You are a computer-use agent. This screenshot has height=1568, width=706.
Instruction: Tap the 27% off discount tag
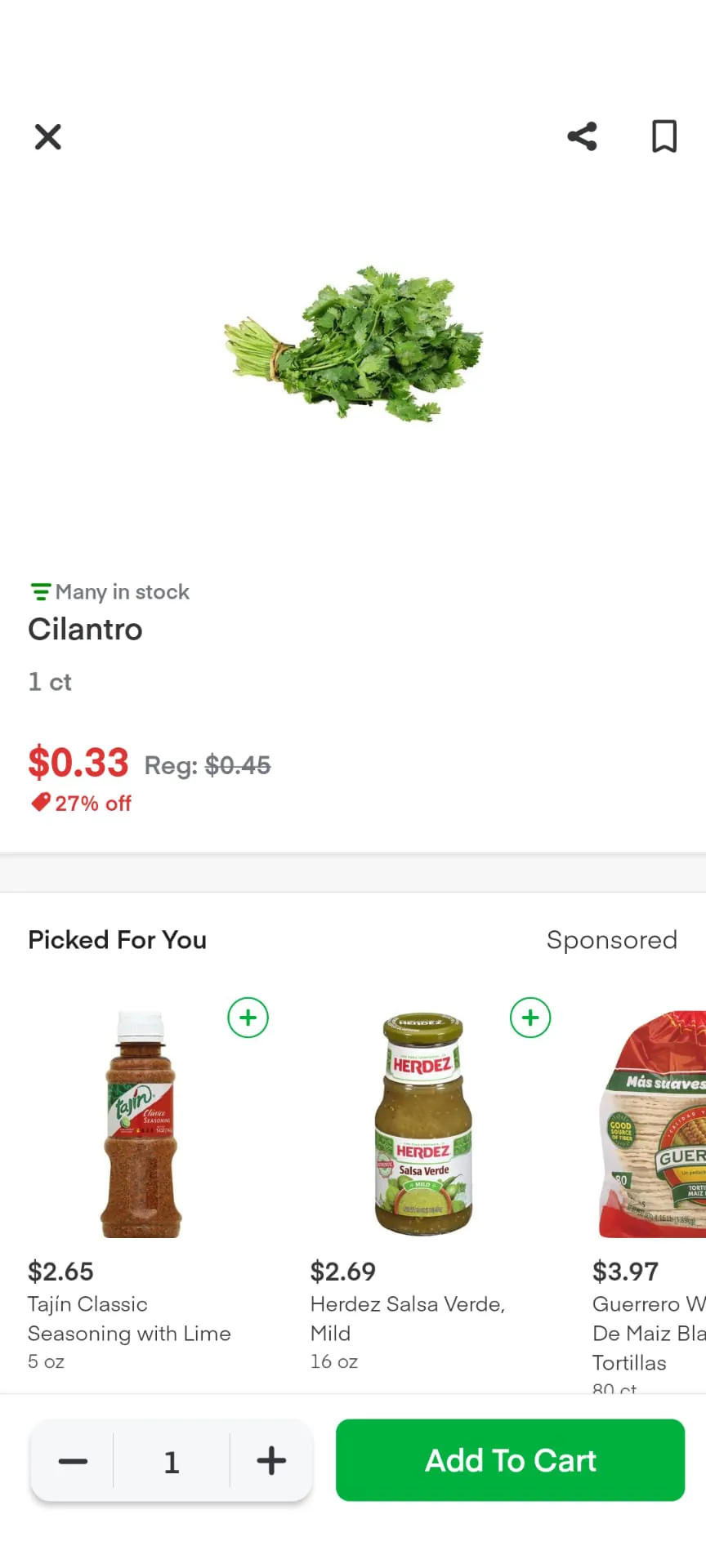coord(82,804)
